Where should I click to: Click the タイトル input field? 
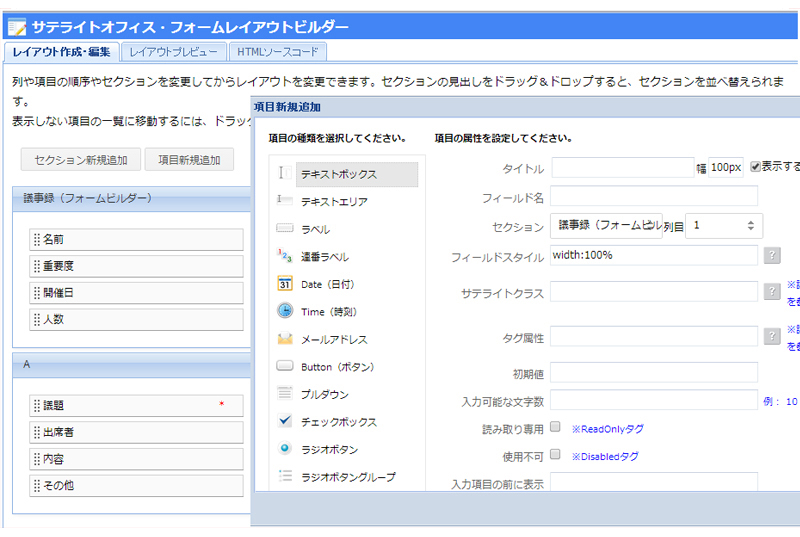(x=622, y=167)
